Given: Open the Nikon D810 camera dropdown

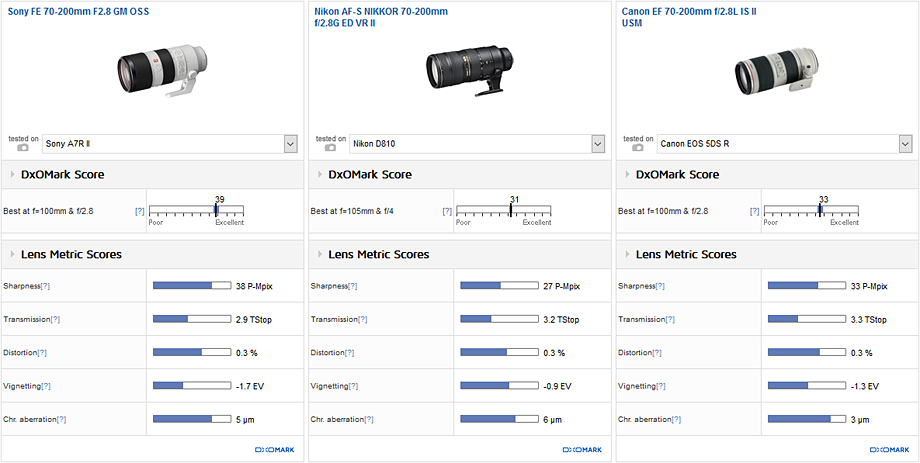Looking at the screenshot, I should (x=598, y=144).
